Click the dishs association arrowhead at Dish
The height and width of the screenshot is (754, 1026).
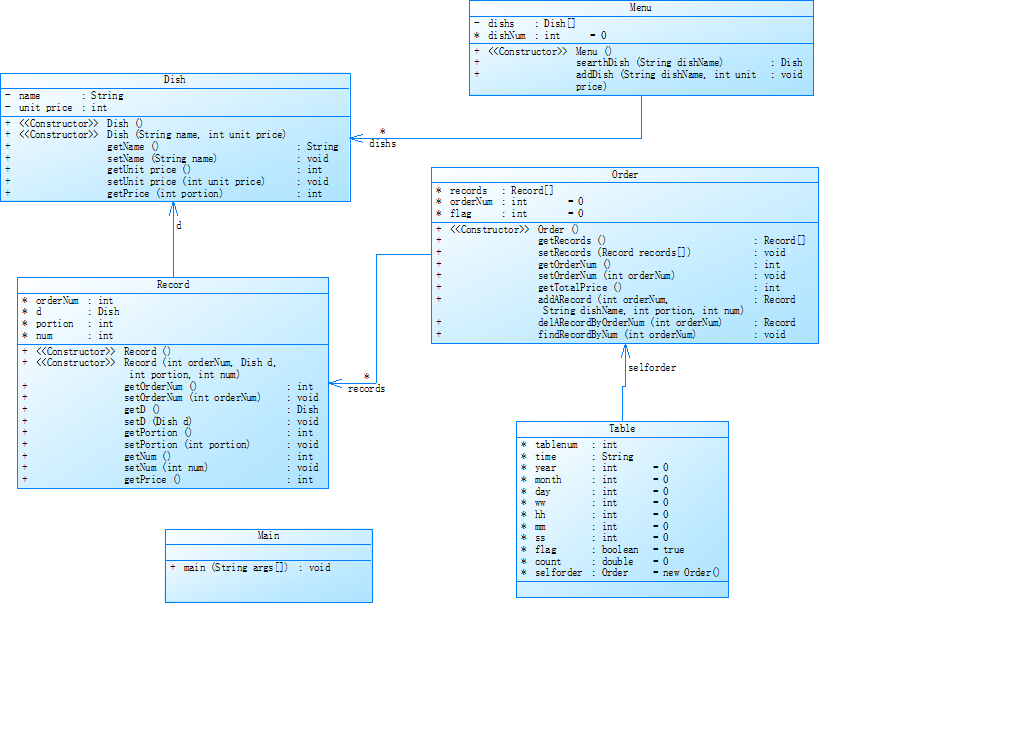357,138
